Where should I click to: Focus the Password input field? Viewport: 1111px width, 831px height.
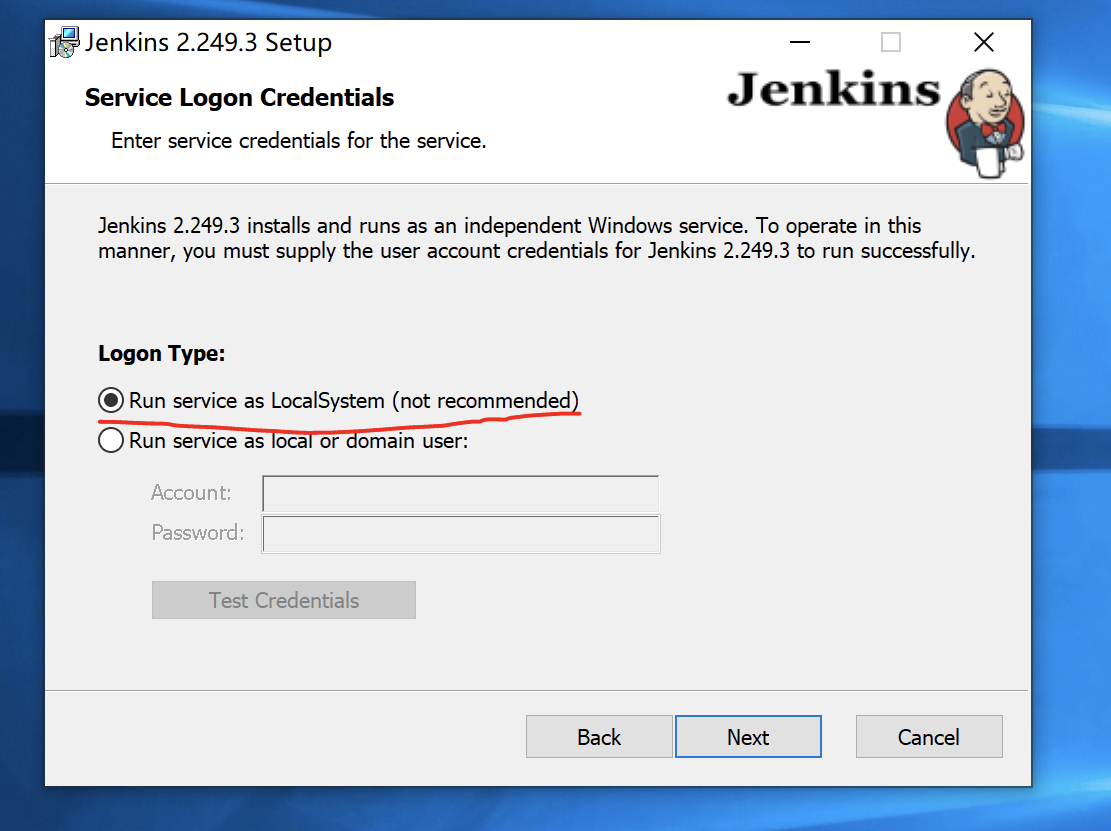pos(461,534)
